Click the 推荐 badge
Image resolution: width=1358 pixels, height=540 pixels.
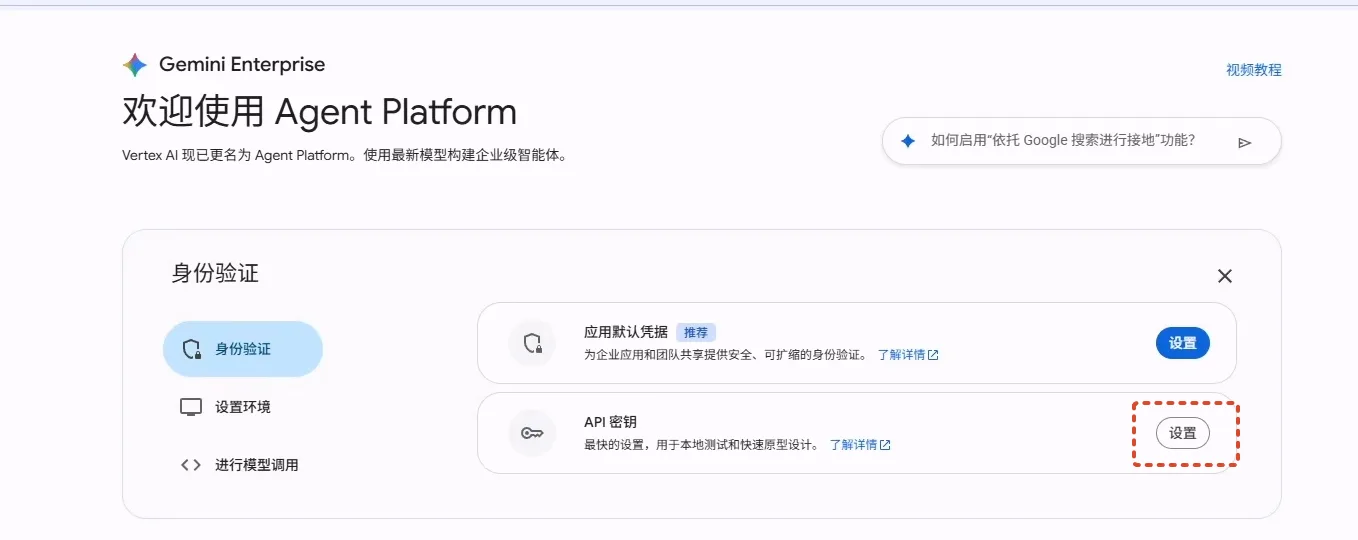pos(696,333)
